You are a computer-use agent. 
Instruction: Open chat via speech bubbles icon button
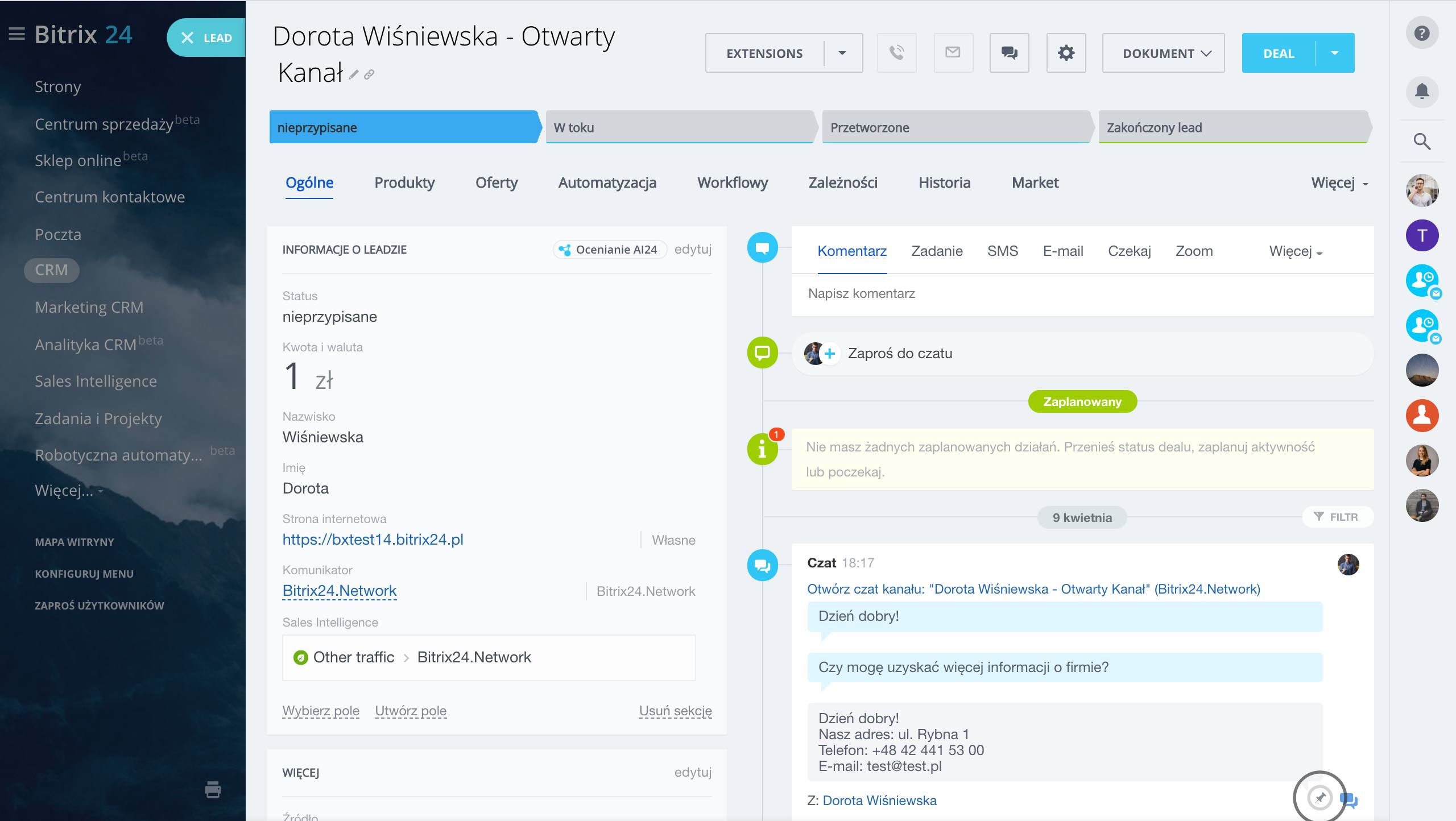coord(1009,53)
